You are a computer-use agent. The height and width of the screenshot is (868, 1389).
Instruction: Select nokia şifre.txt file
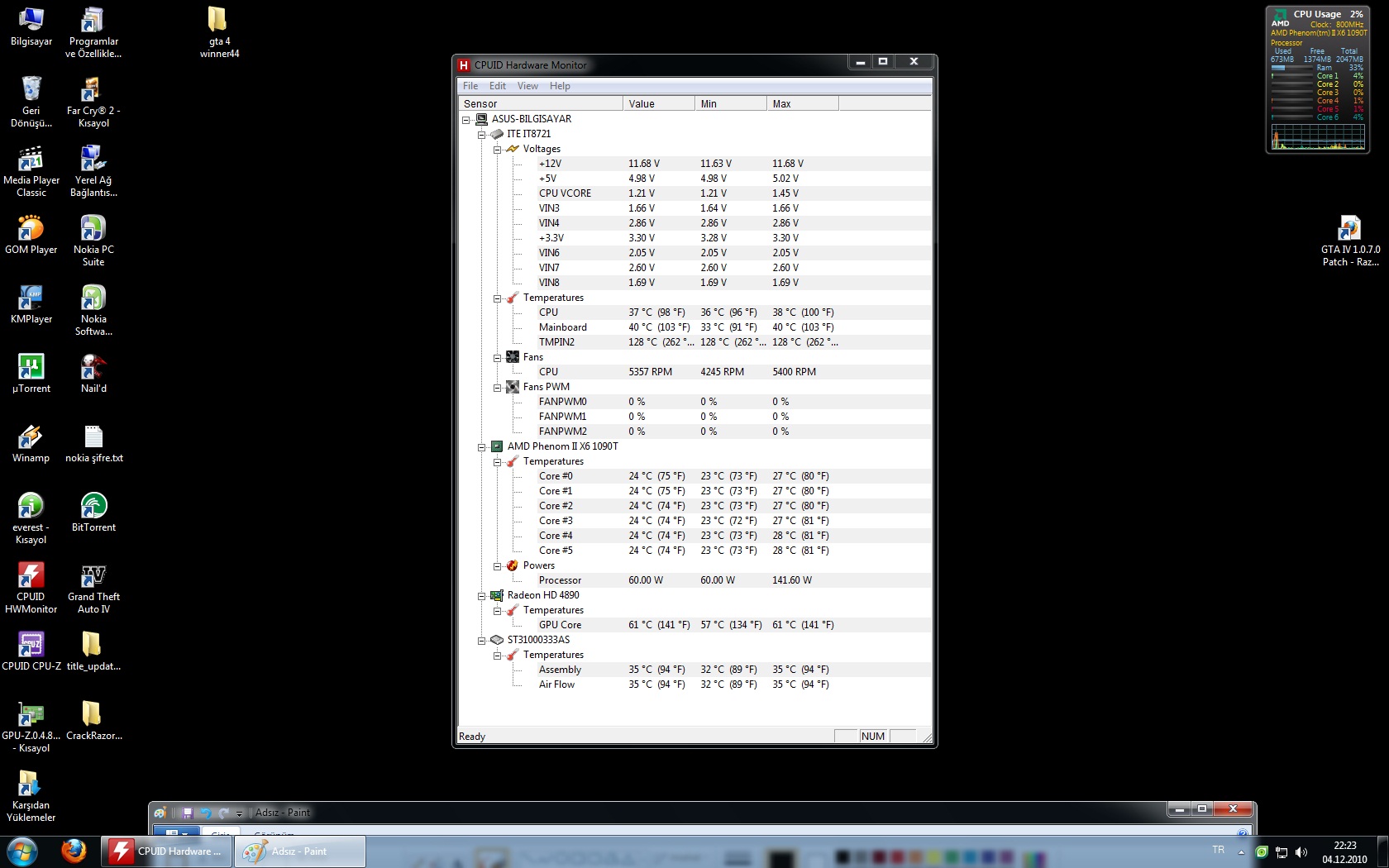pos(93,444)
